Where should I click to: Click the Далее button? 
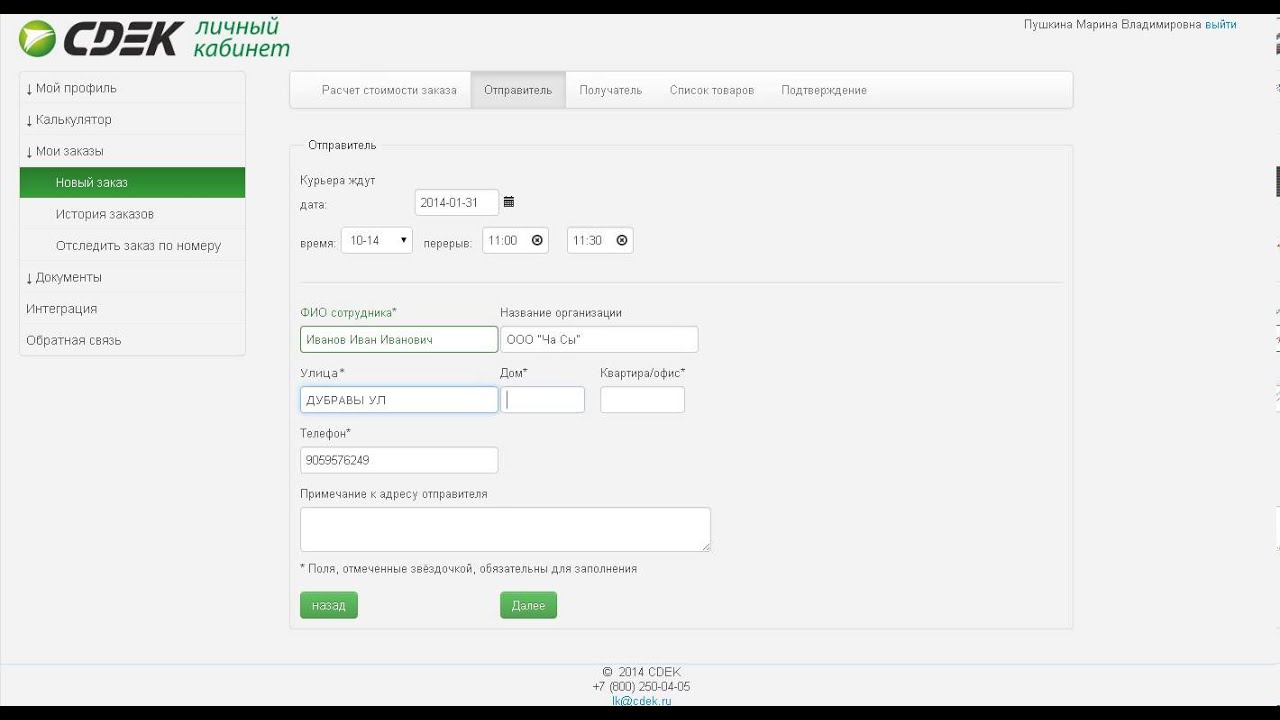pyautogui.click(x=528, y=605)
